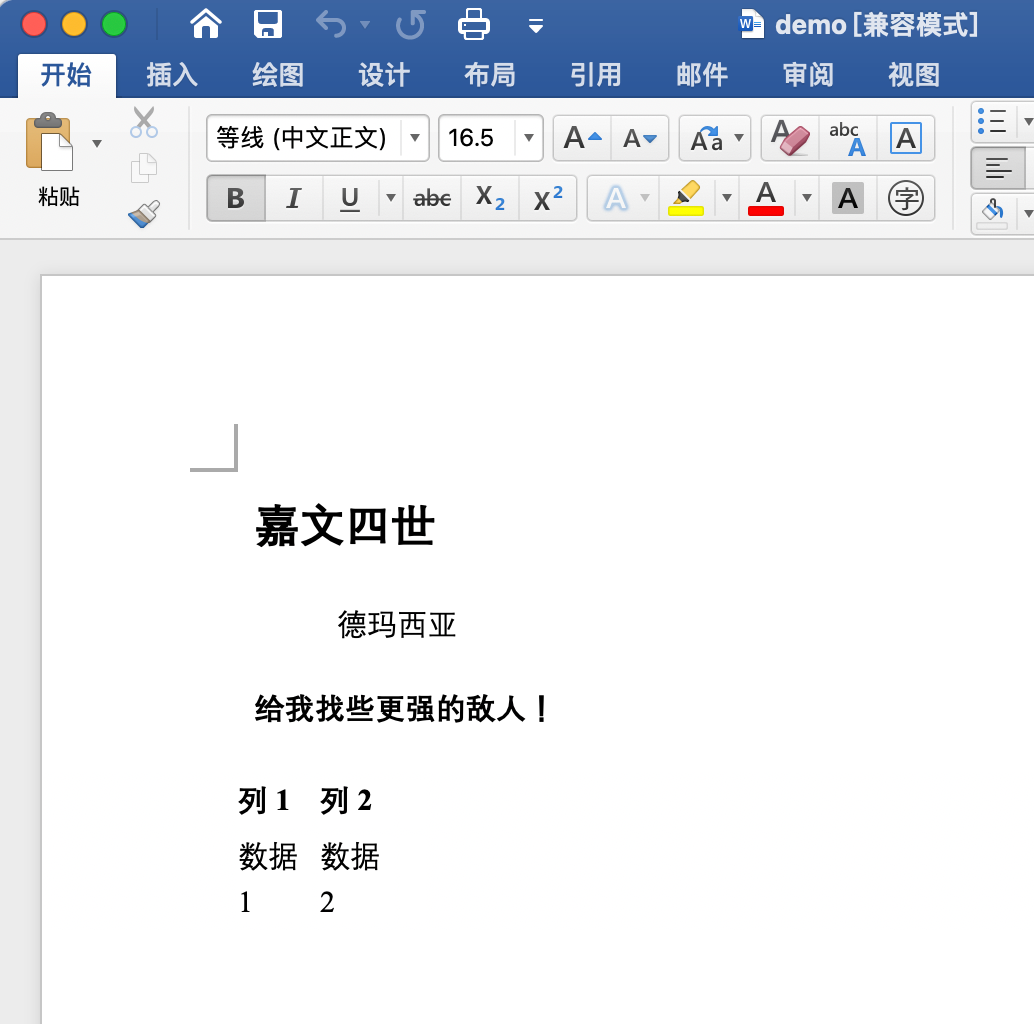Click the table header 列 2

(346, 800)
